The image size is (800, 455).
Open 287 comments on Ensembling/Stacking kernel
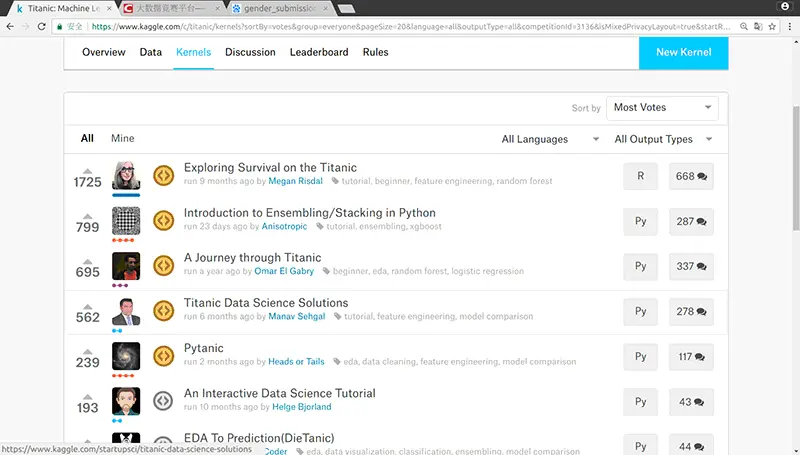(x=691, y=221)
